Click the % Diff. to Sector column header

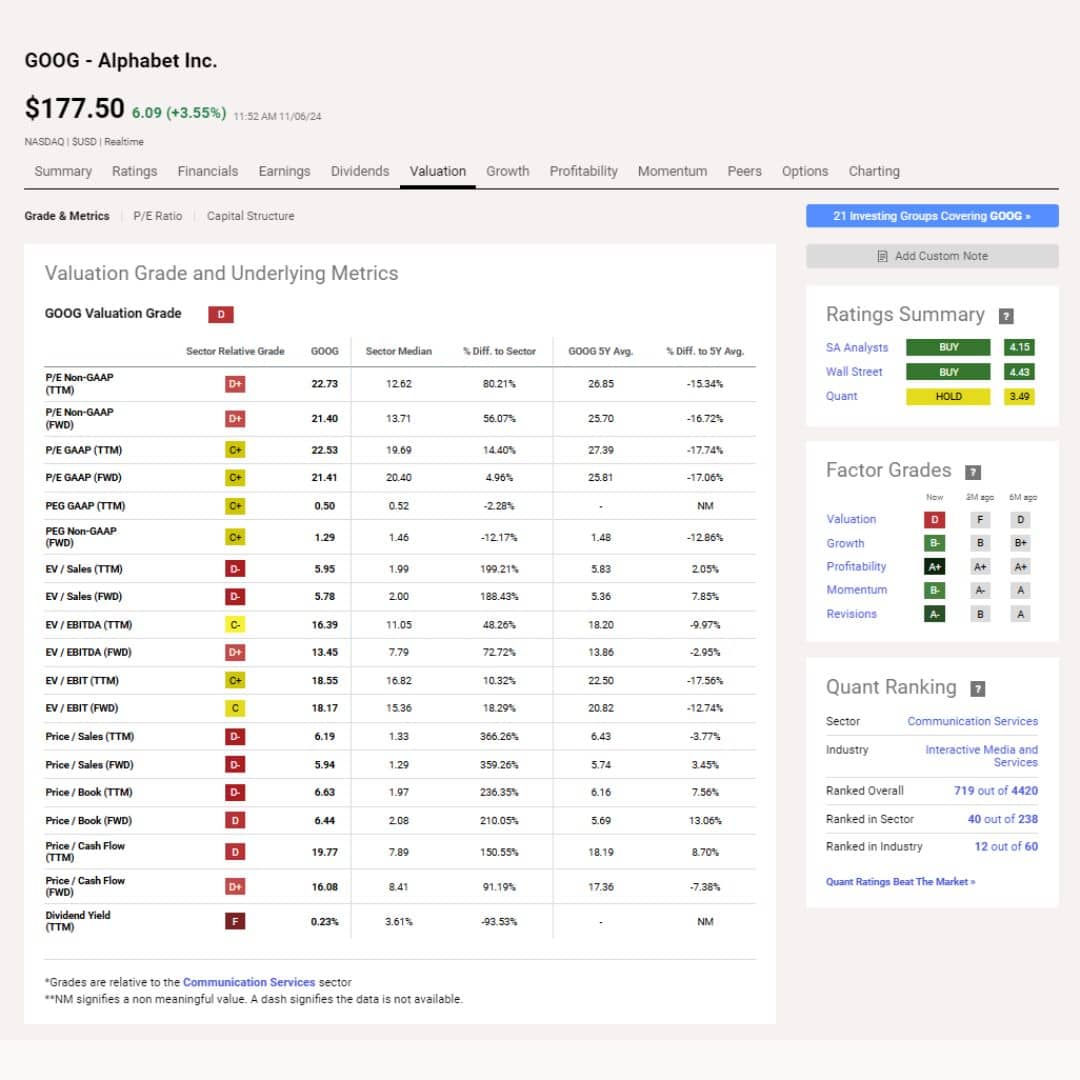pyautogui.click(x=499, y=351)
